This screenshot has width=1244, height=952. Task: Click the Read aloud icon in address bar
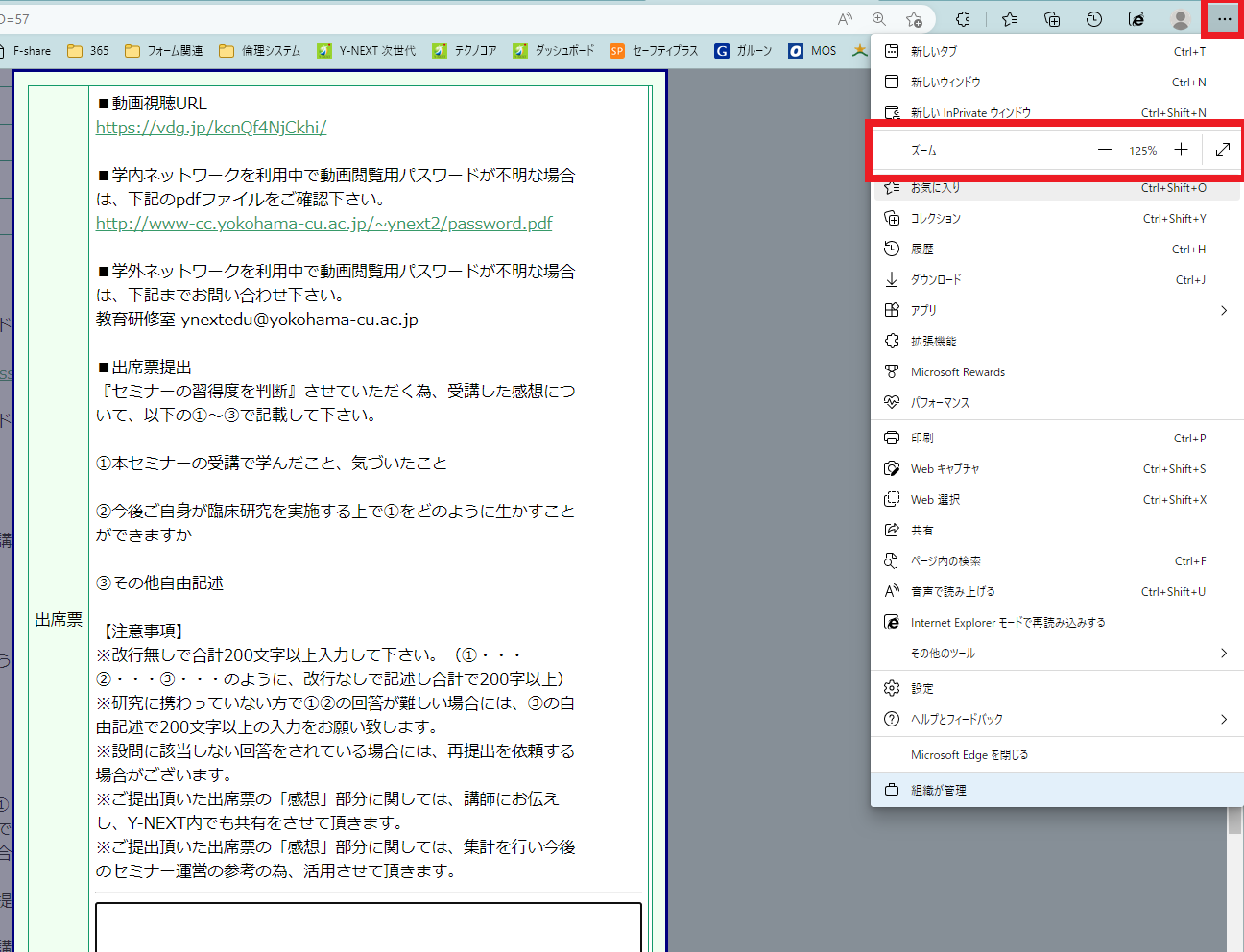(845, 19)
